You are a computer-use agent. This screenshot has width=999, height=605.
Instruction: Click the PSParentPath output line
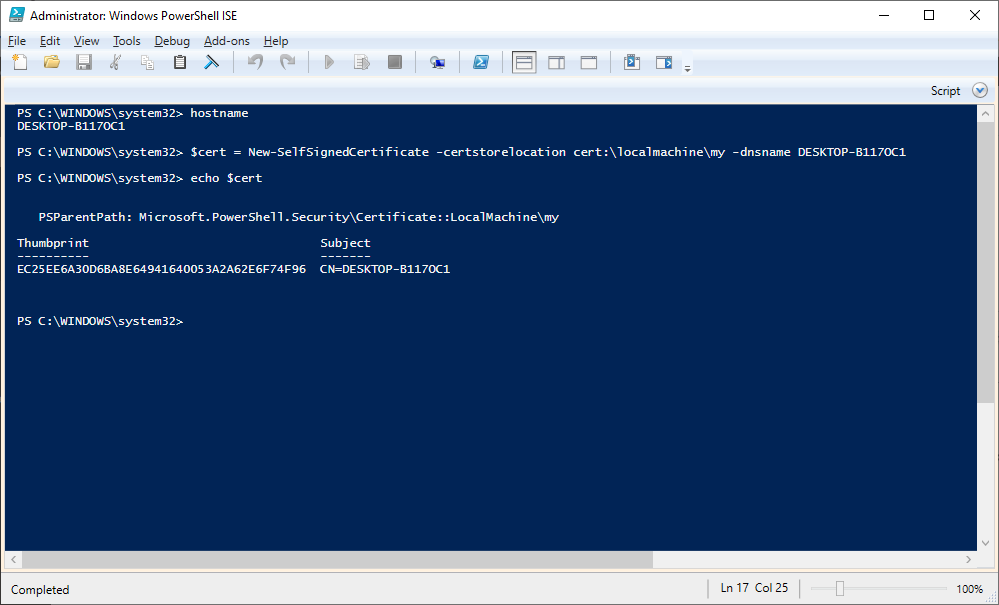pos(299,217)
